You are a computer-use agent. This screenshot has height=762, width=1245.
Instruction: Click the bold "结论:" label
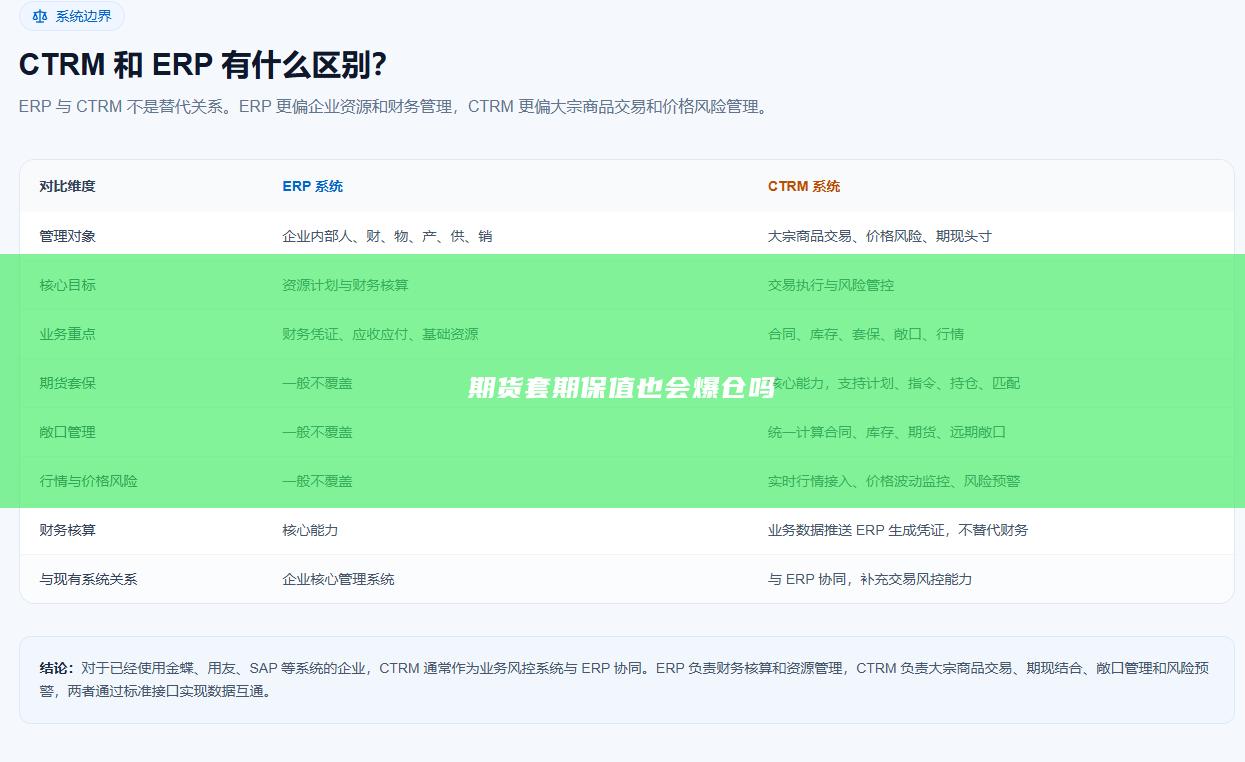57,668
